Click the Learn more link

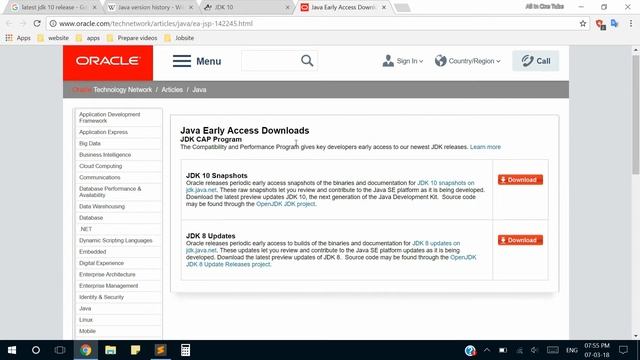pyautogui.click(x=485, y=147)
